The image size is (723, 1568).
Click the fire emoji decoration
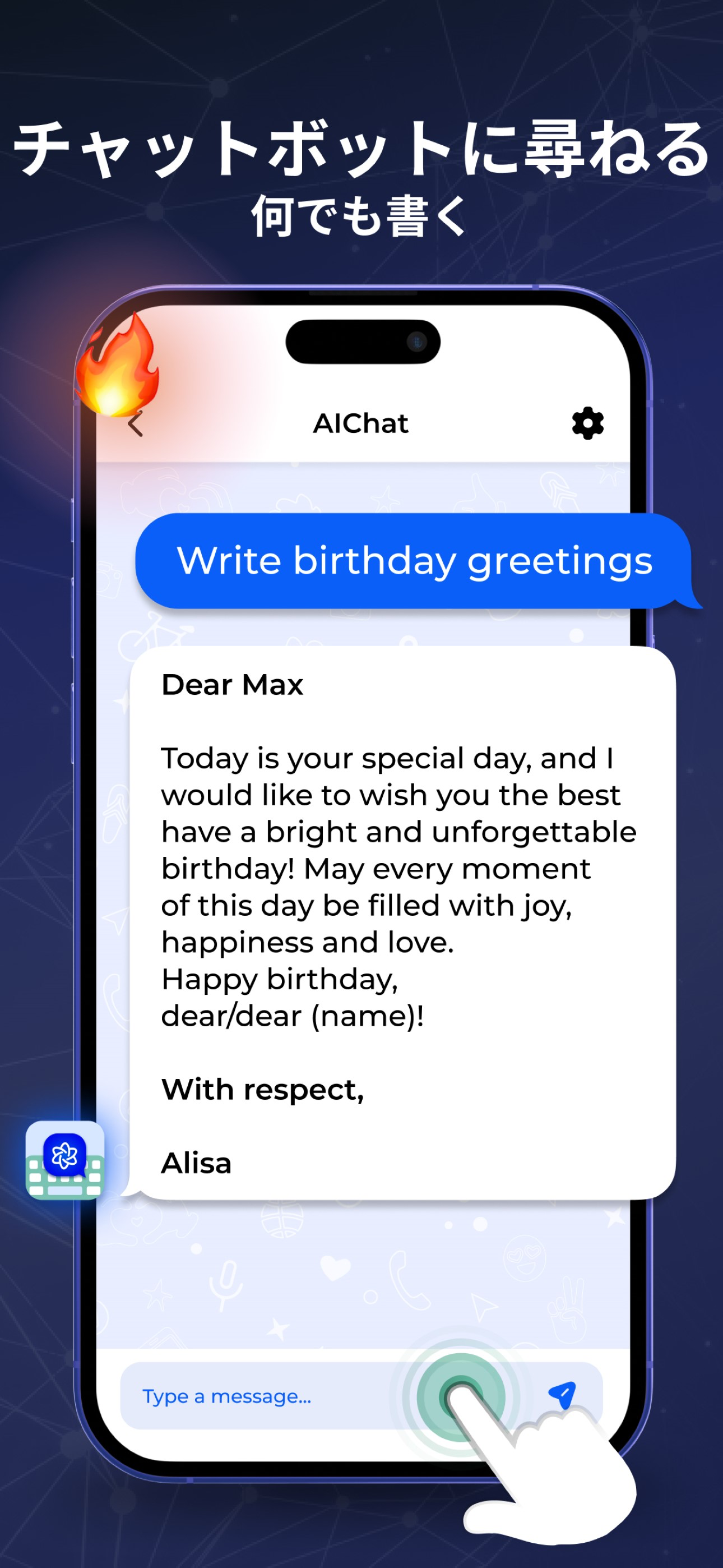pos(117,365)
